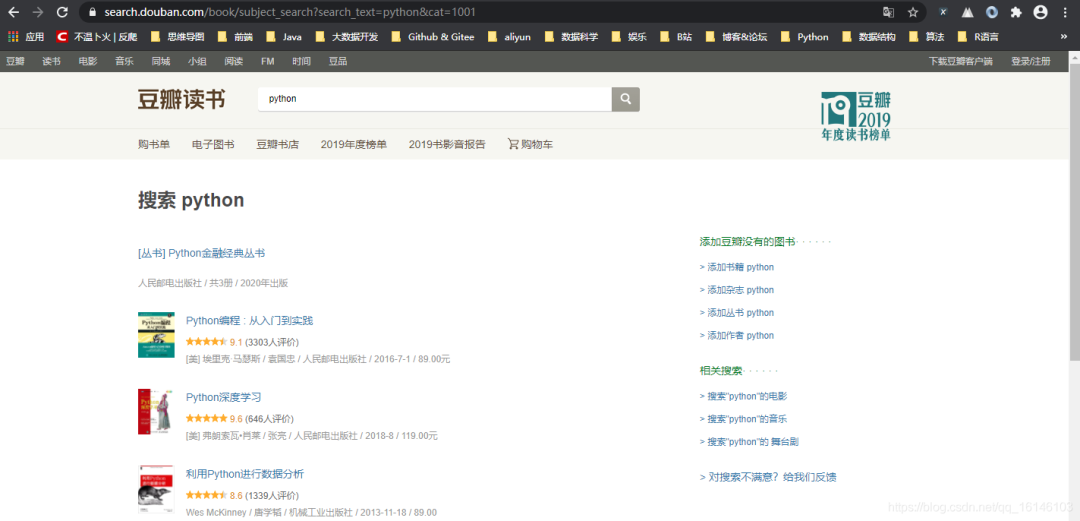The image size is (1080, 521).
Task: Click the Python深度学习 book cover thumbnail
Action: (x=156, y=411)
